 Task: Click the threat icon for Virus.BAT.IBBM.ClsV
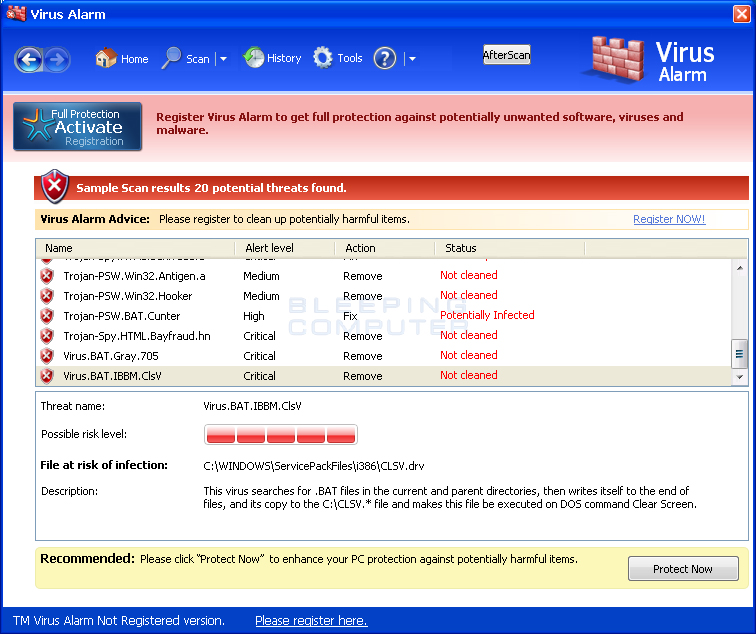pyautogui.click(x=47, y=376)
